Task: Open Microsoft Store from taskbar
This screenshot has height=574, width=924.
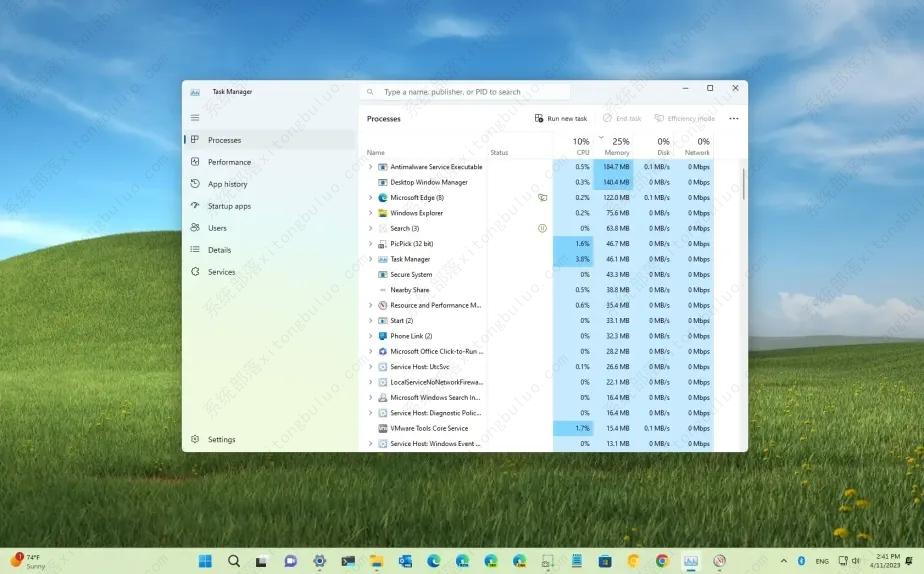Action: 605,560
